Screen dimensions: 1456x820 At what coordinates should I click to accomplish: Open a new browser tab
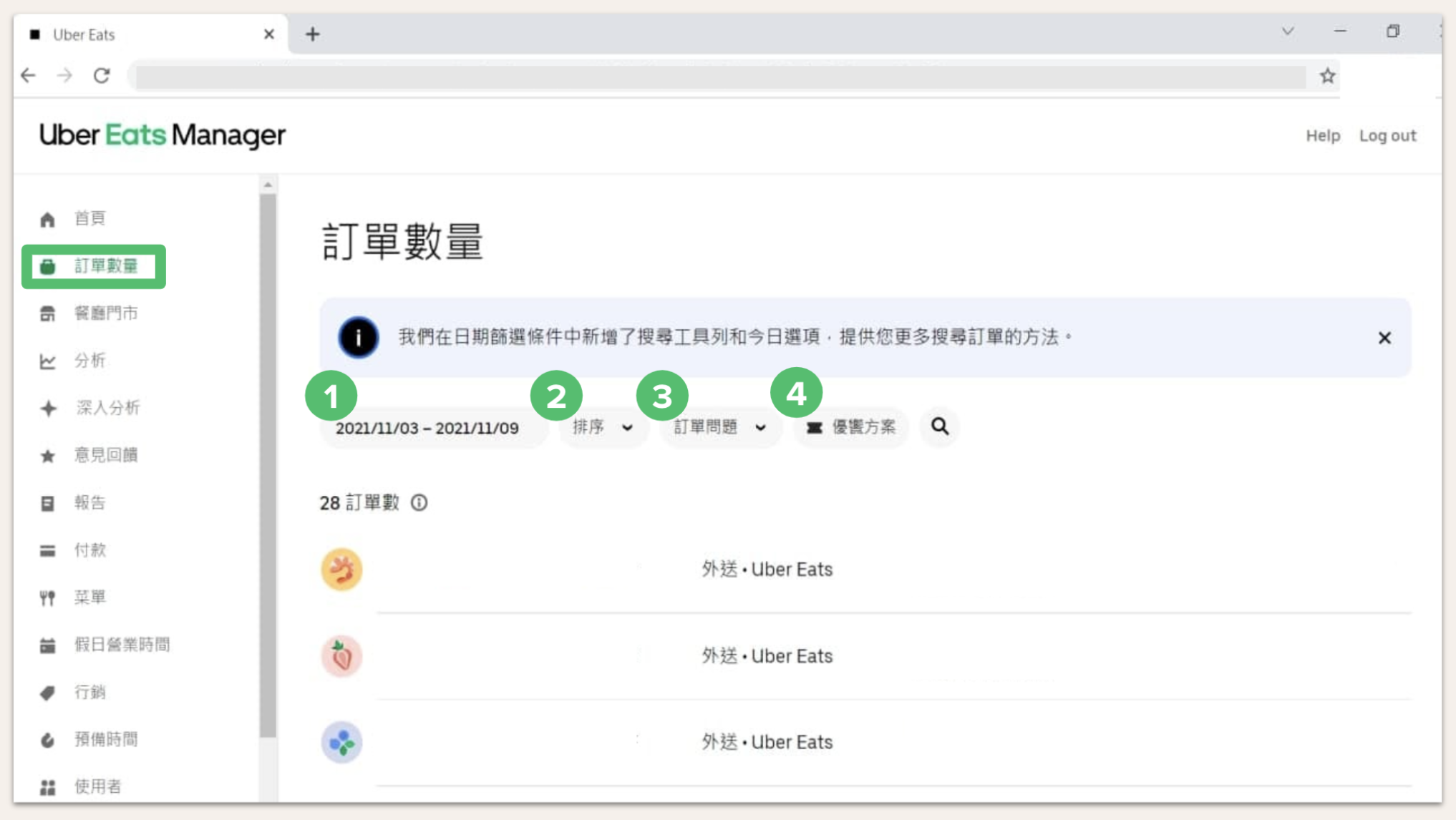pos(312,34)
